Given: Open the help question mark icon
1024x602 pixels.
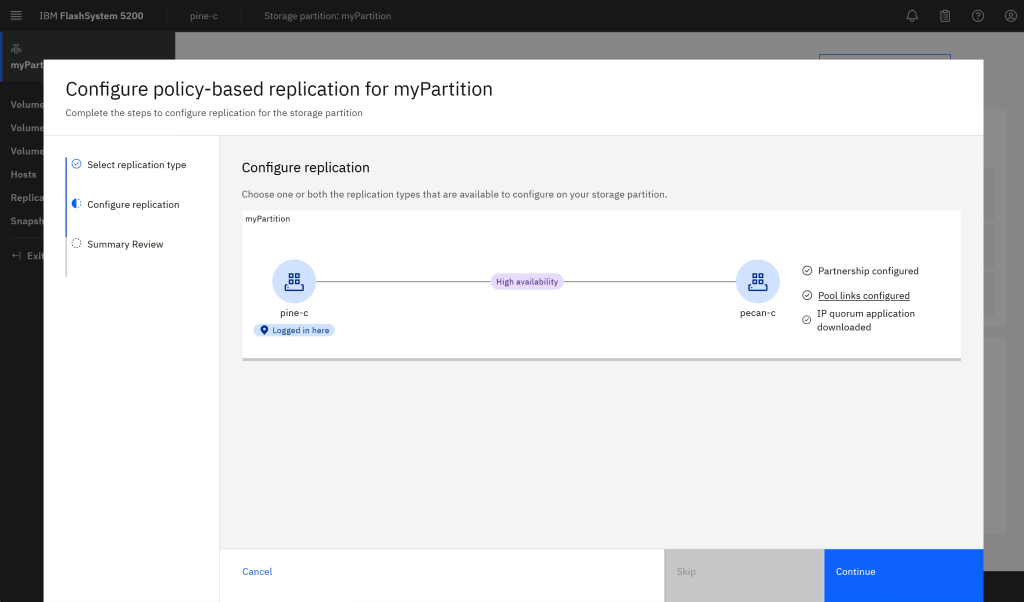Looking at the screenshot, I should click(978, 16).
